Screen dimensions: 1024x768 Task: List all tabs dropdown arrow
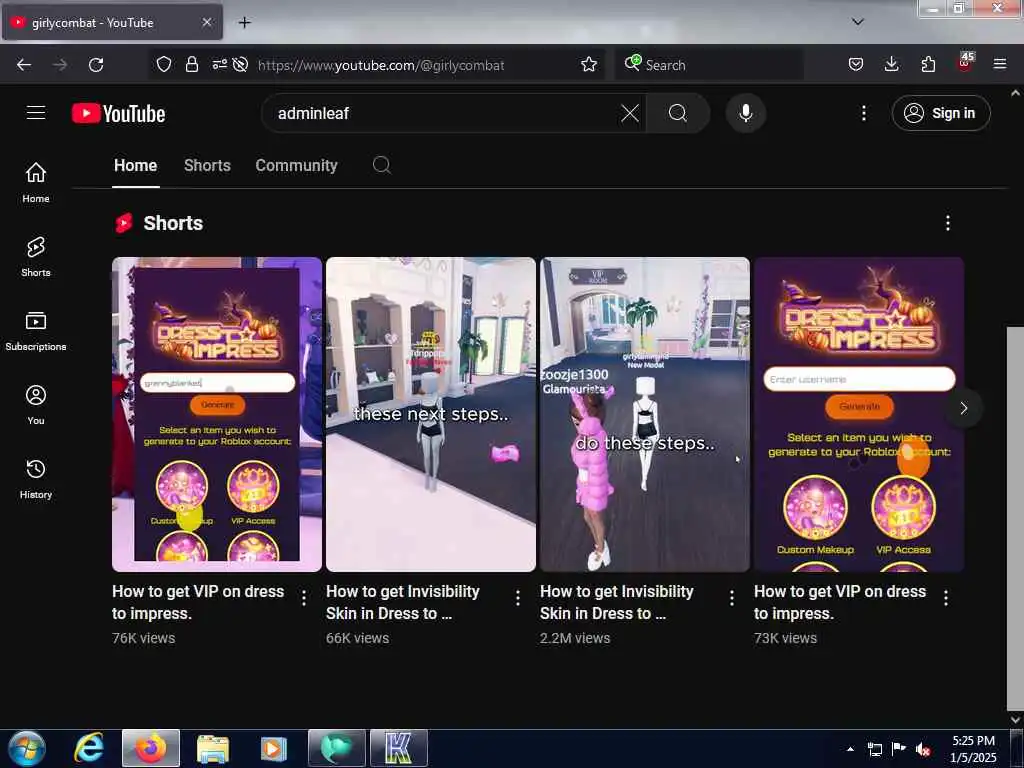pyautogui.click(x=857, y=22)
